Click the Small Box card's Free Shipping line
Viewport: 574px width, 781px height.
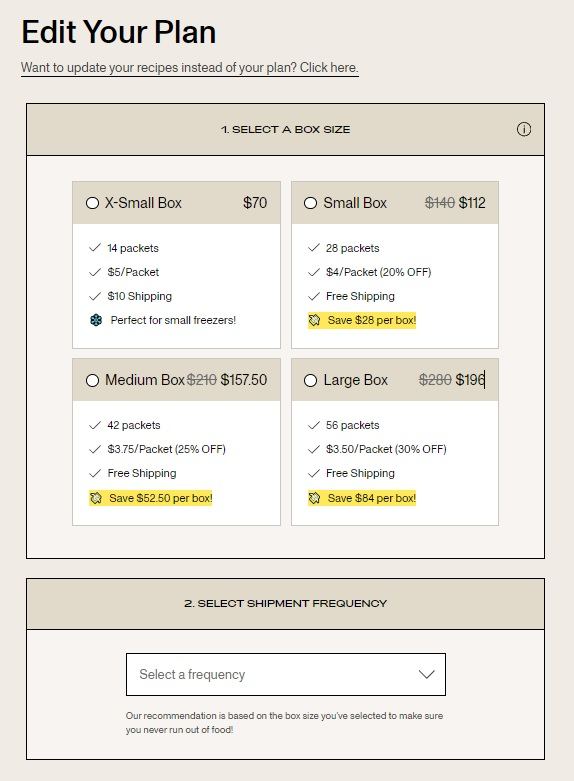click(x=360, y=296)
